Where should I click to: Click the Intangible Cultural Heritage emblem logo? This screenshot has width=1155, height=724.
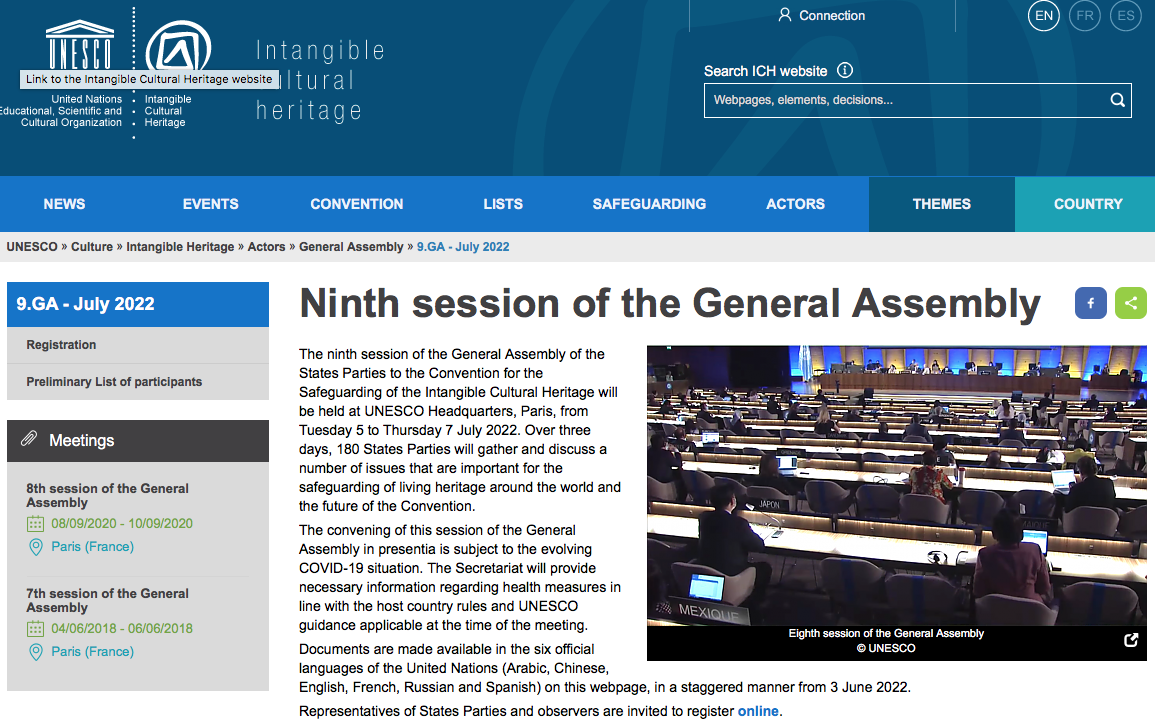pyautogui.click(x=178, y=45)
